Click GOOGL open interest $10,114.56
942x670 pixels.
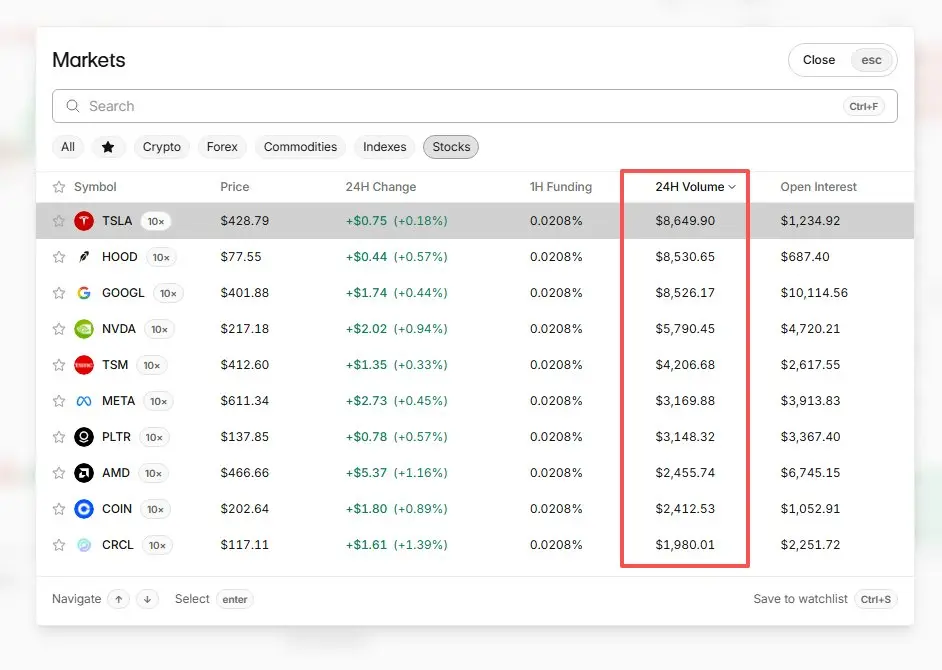[814, 293]
